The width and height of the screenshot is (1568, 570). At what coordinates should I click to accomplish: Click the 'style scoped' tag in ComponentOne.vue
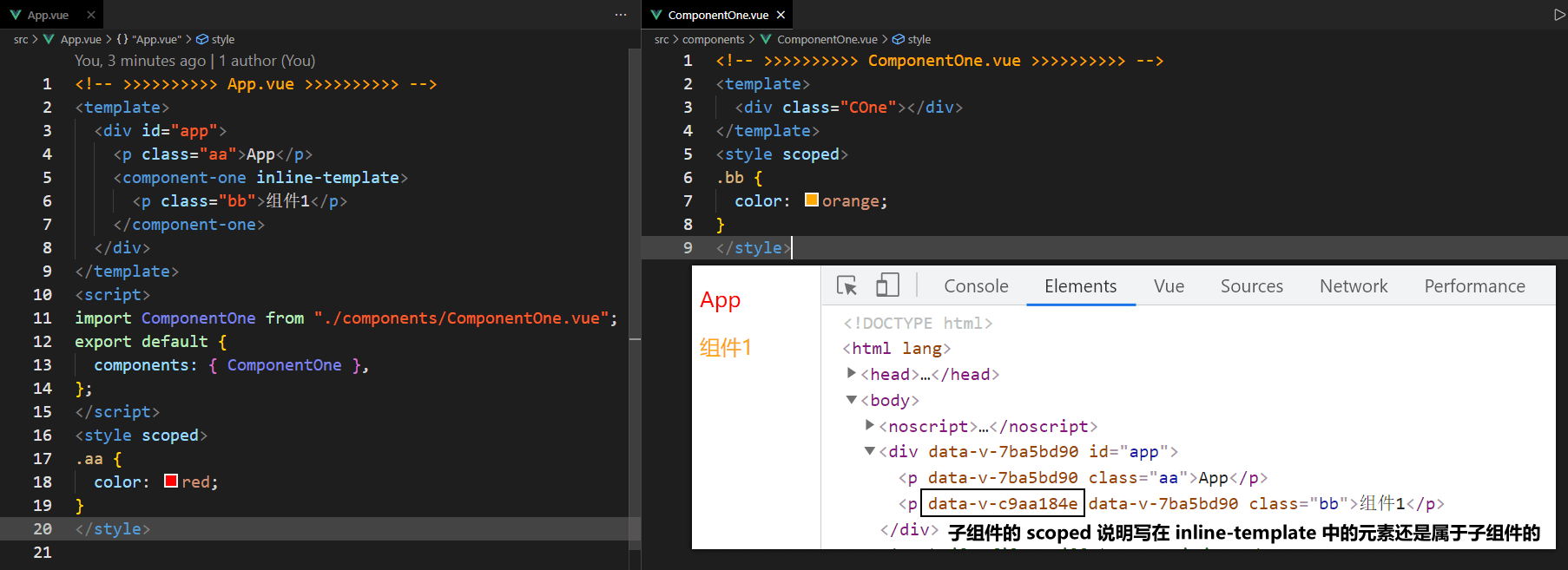pyautogui.click(x=782, y=154)
